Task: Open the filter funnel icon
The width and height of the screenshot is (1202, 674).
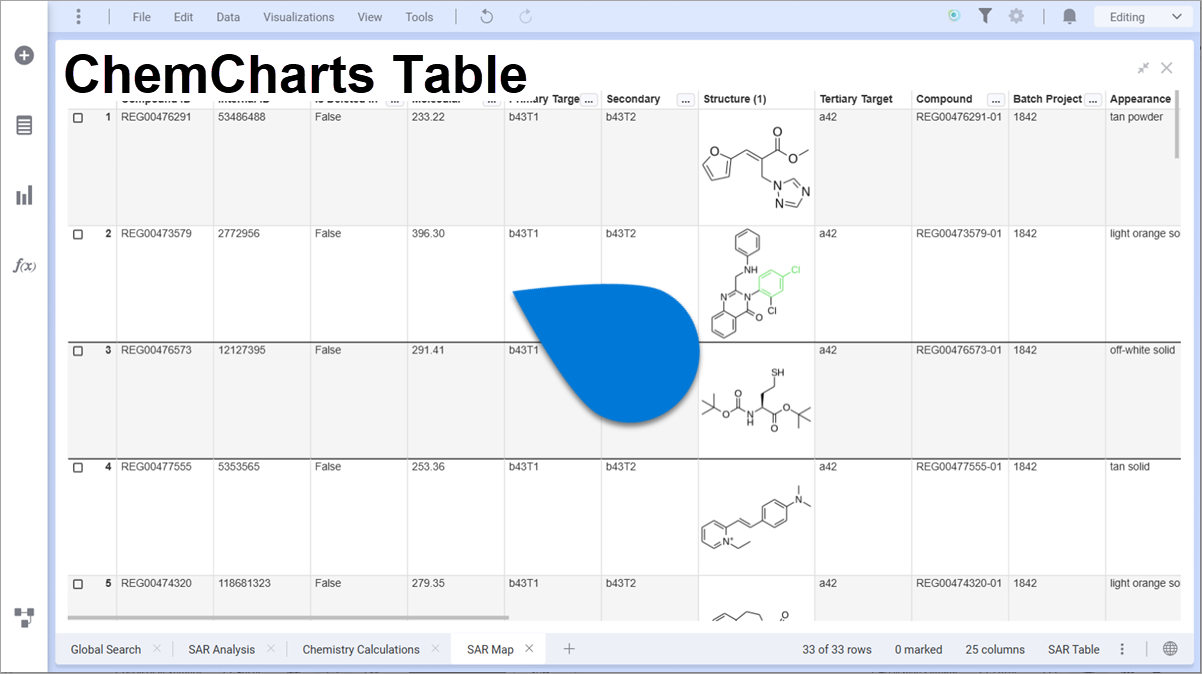Action: (985, 16)
